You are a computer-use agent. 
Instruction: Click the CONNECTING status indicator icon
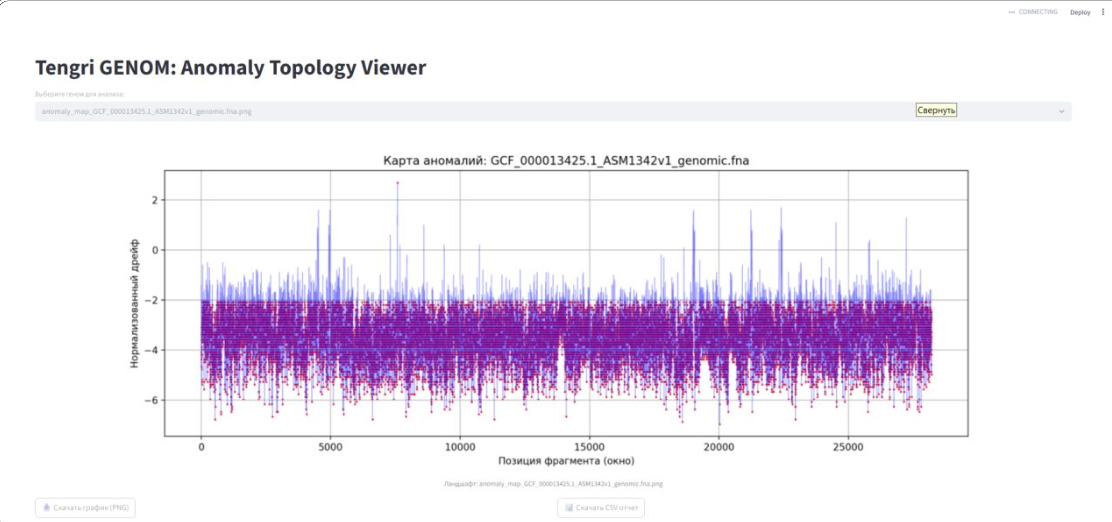tap(1011, 12)
